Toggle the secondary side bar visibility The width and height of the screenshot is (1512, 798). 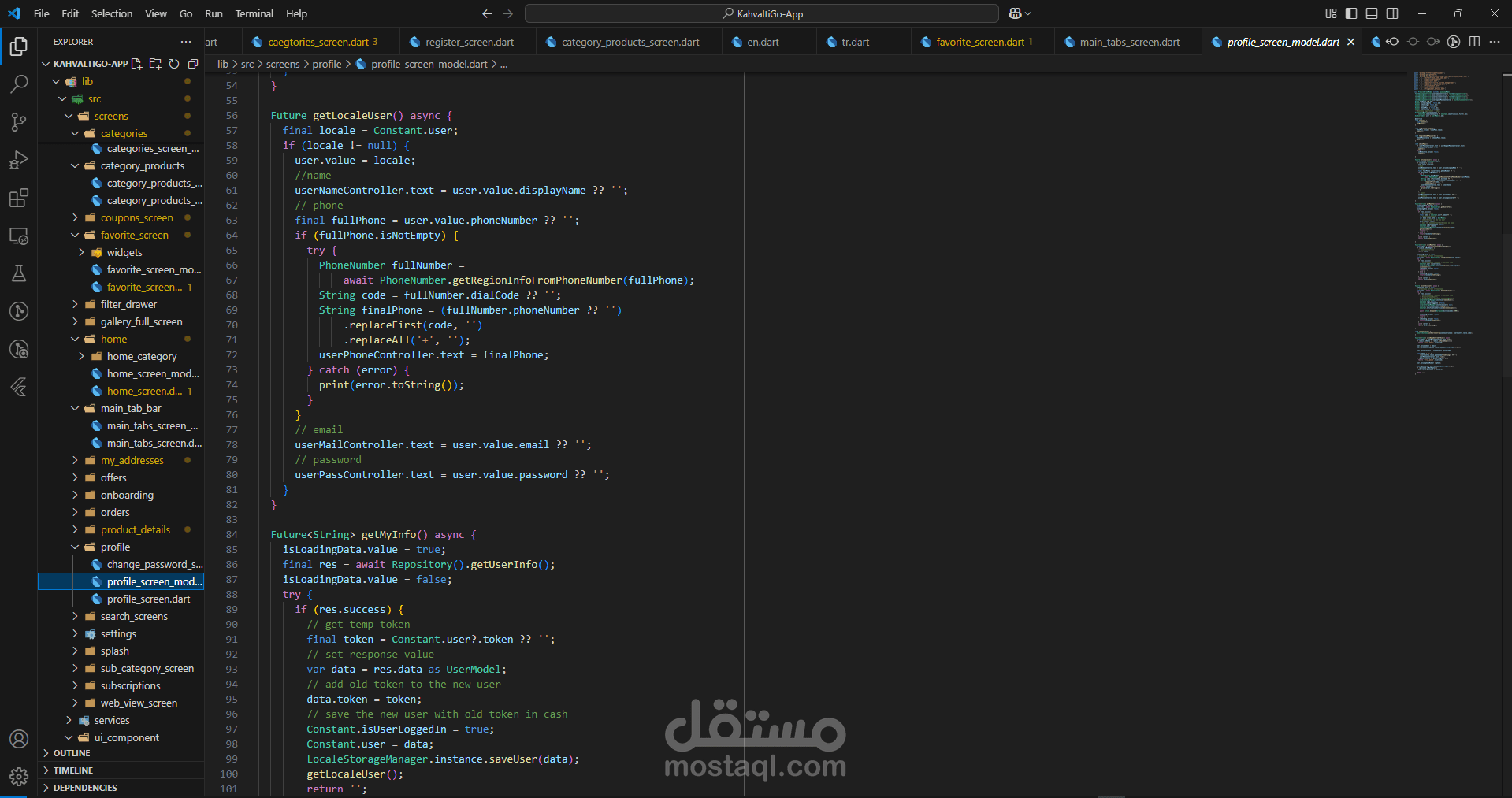(x=1392, y=13)
